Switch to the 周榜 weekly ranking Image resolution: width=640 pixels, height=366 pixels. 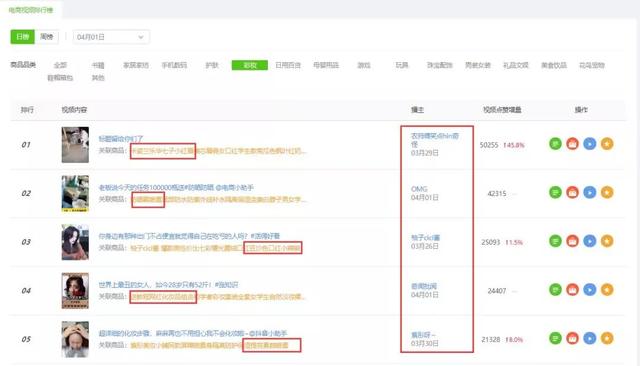pos(47,37)
